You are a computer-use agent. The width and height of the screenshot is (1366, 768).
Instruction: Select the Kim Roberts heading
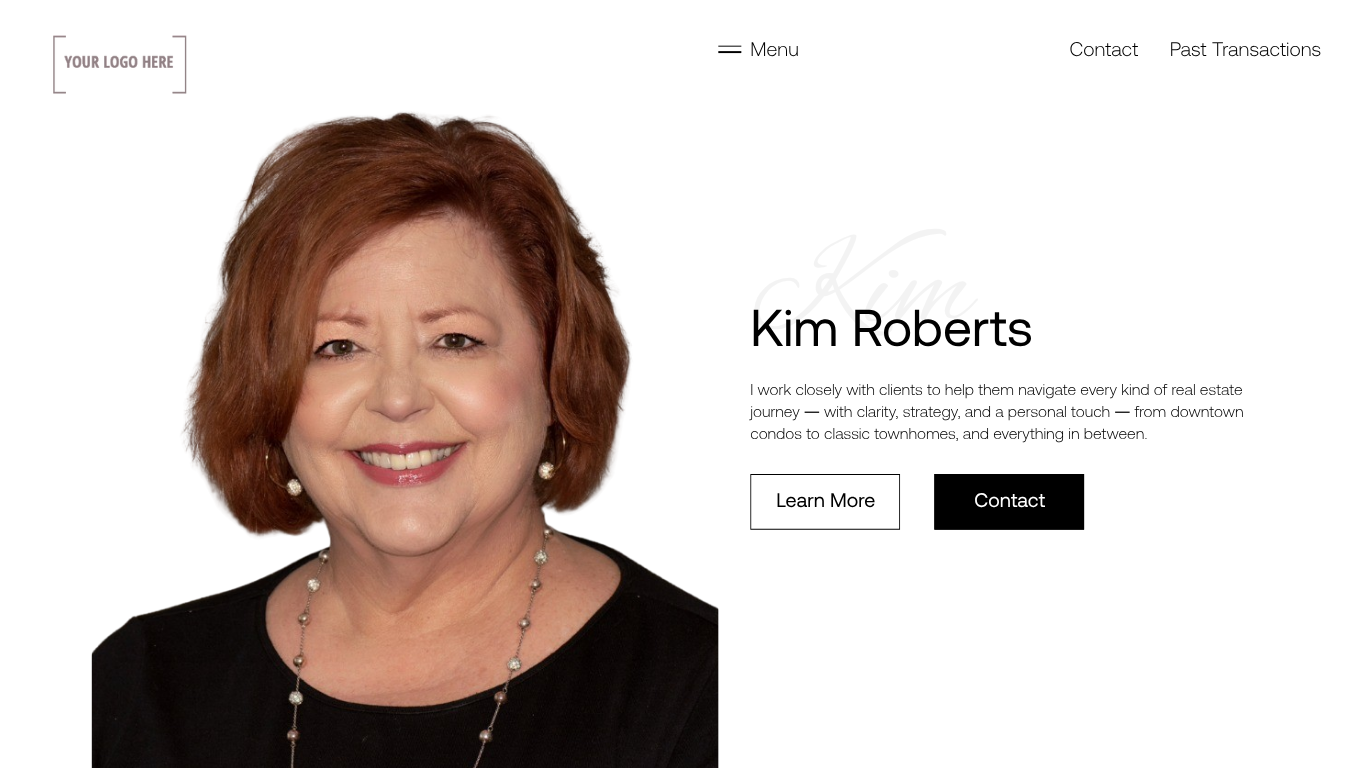click(891, 328)
